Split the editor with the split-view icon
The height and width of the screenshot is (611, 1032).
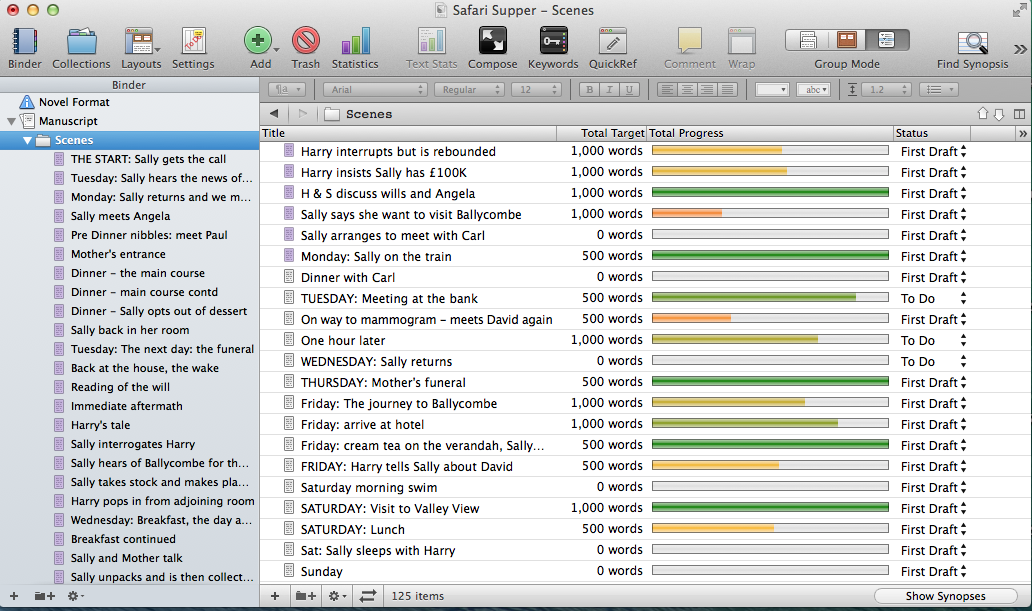tap(1019, 114)
